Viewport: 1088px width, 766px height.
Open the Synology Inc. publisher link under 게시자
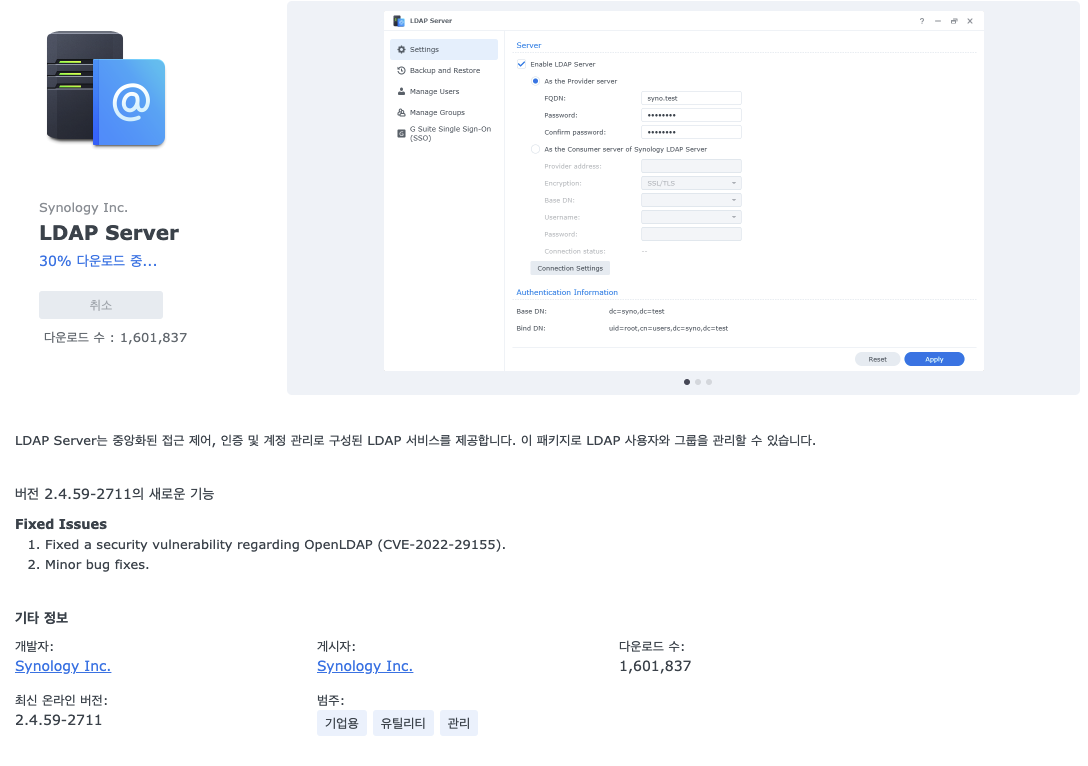click(365, 666)
